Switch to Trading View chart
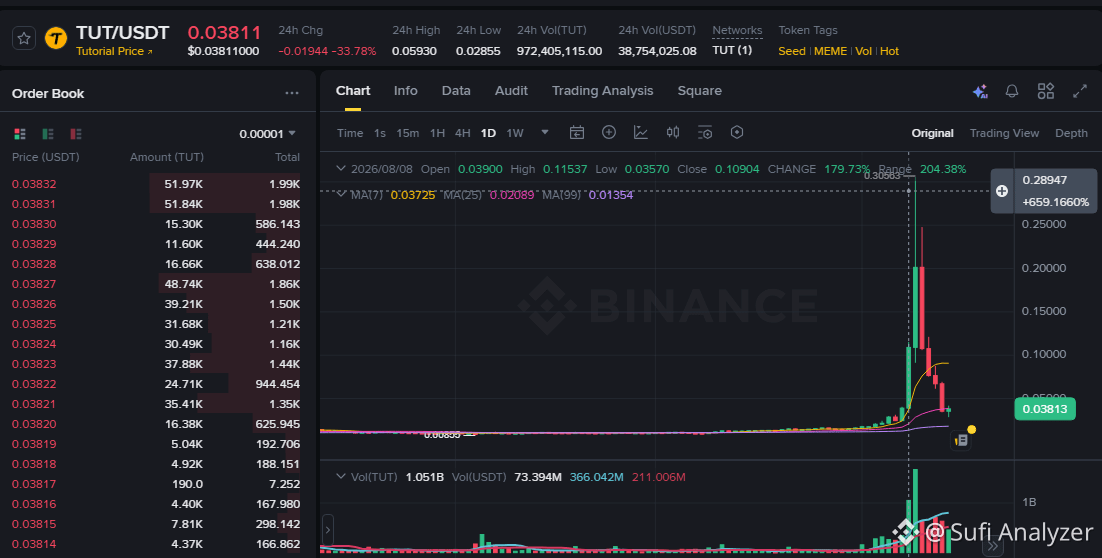The width and height of the screenshot is (1102, 558). coord(1004,133)
